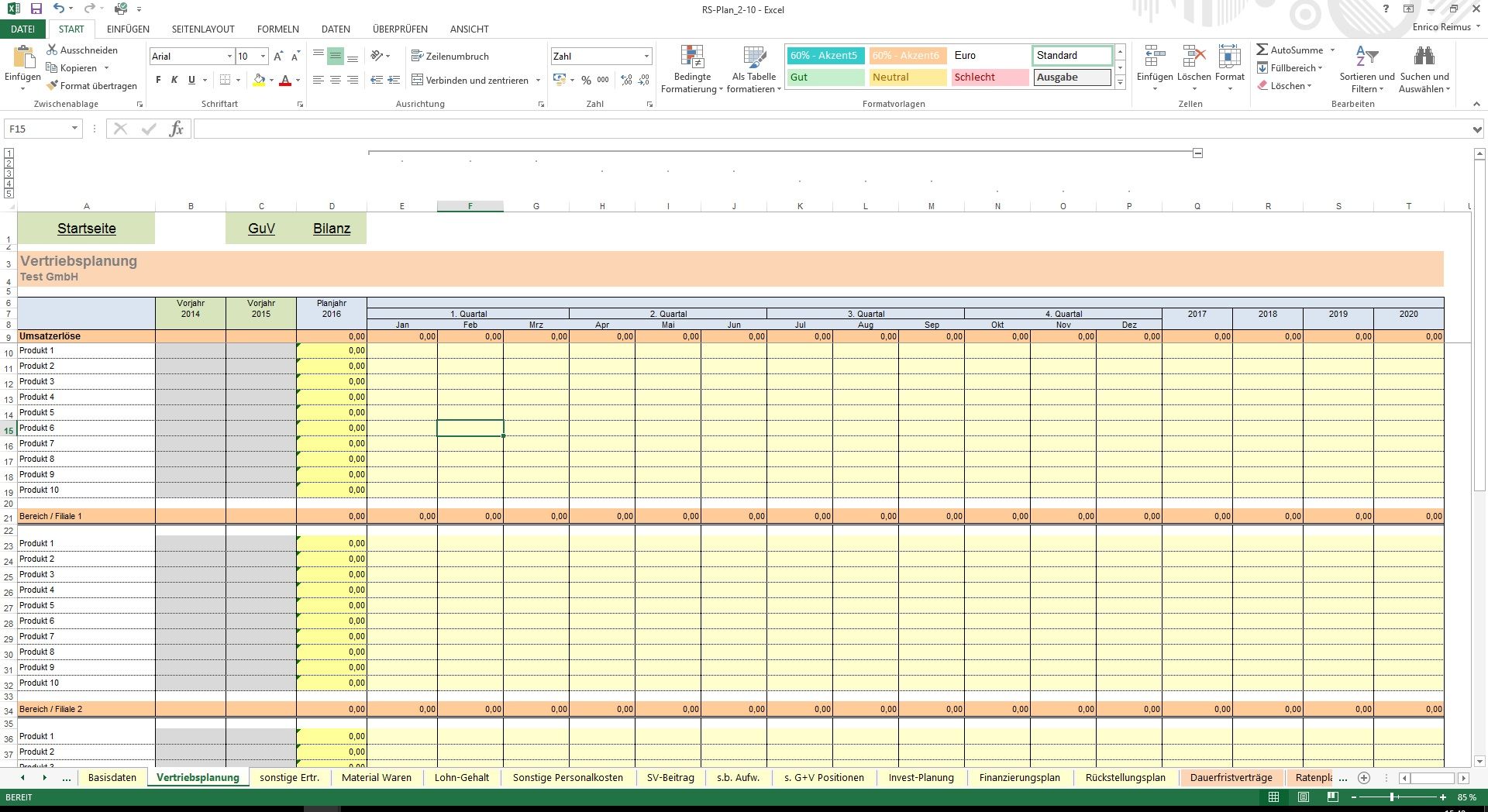Click the italic (K) formatting icon
The height and width of the screenshot is (812, 1488).
174,80
